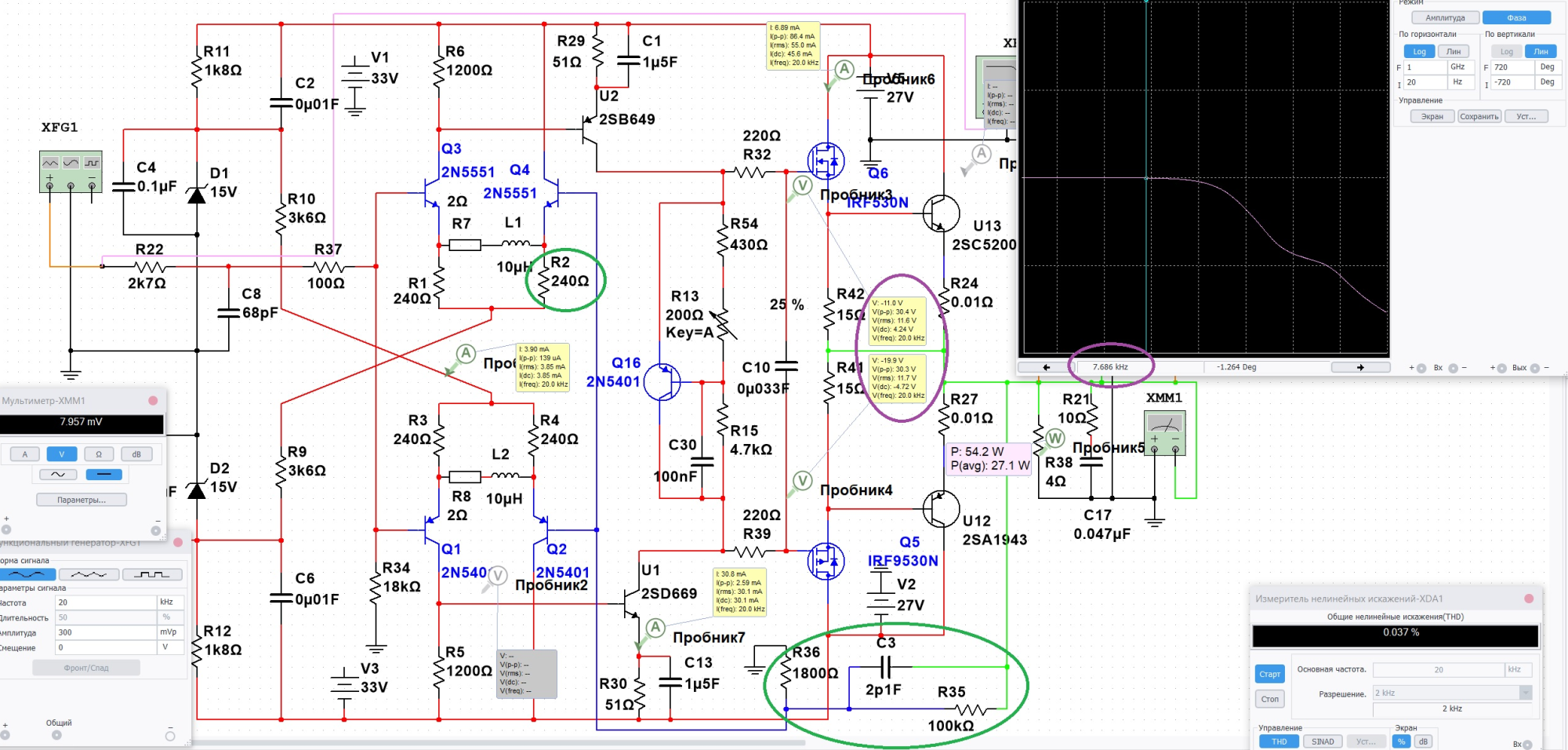This screenshot has height=750, width=1568.
Task: Click the Сохранить button in Bode plotter
Action: pyautogui.click(x=1479, y=117)
